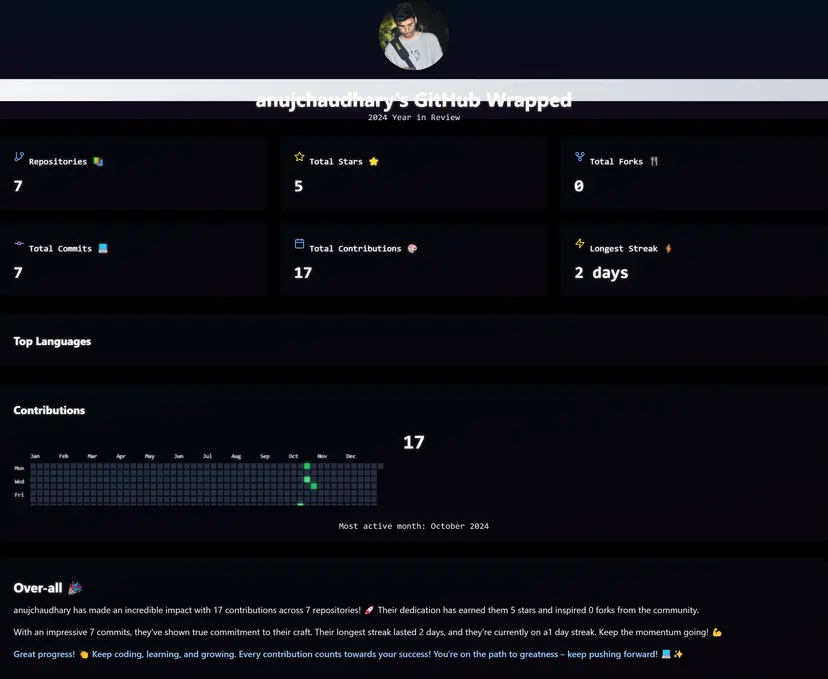Click the '2024 Year in Review' subtitle

[414, 117]
